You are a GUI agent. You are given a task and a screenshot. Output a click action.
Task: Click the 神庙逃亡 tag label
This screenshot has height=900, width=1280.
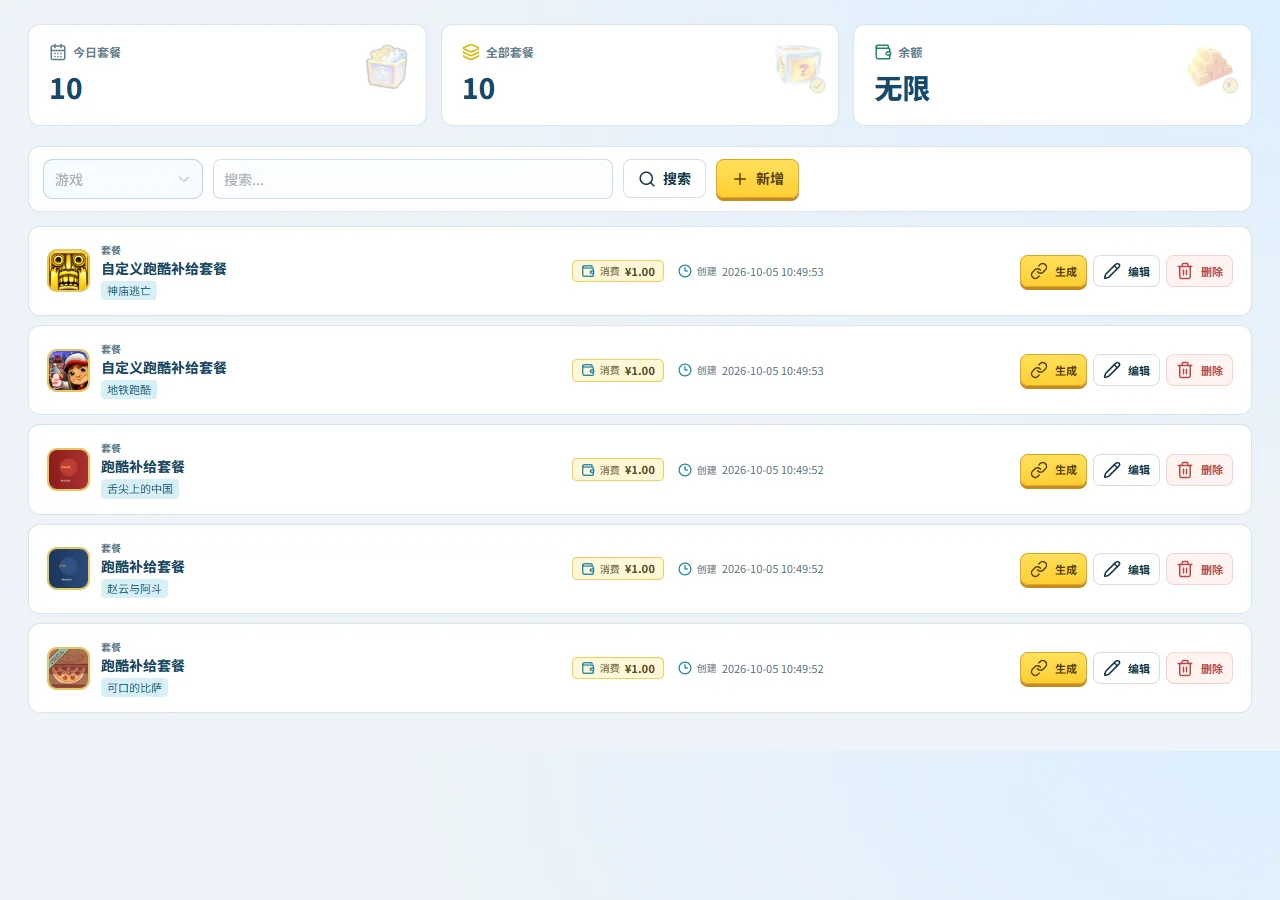(x=129, y=291)
